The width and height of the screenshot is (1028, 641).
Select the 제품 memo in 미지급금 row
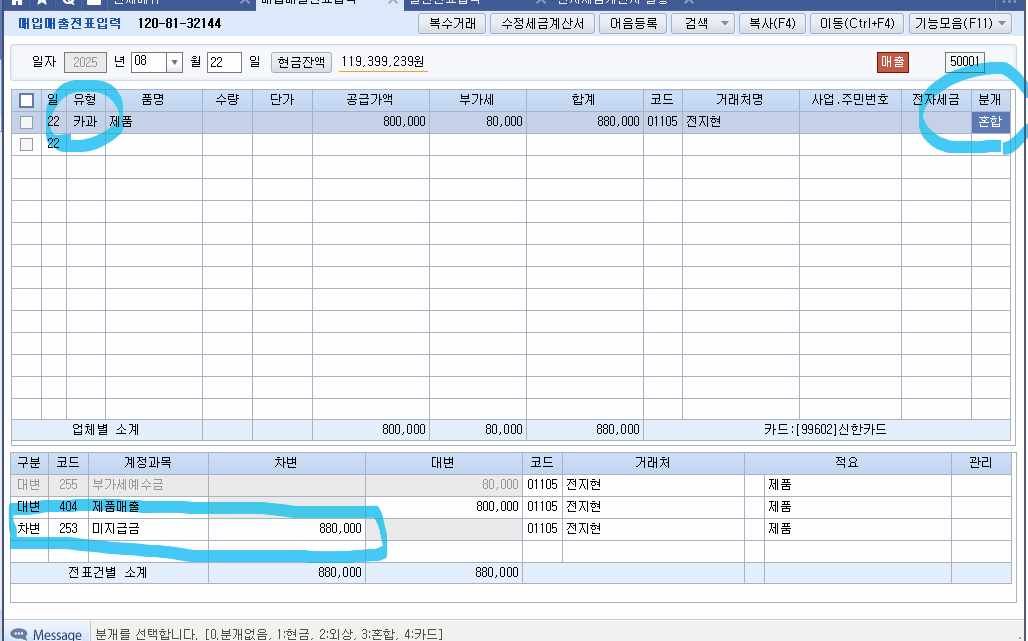pos(858,529)
